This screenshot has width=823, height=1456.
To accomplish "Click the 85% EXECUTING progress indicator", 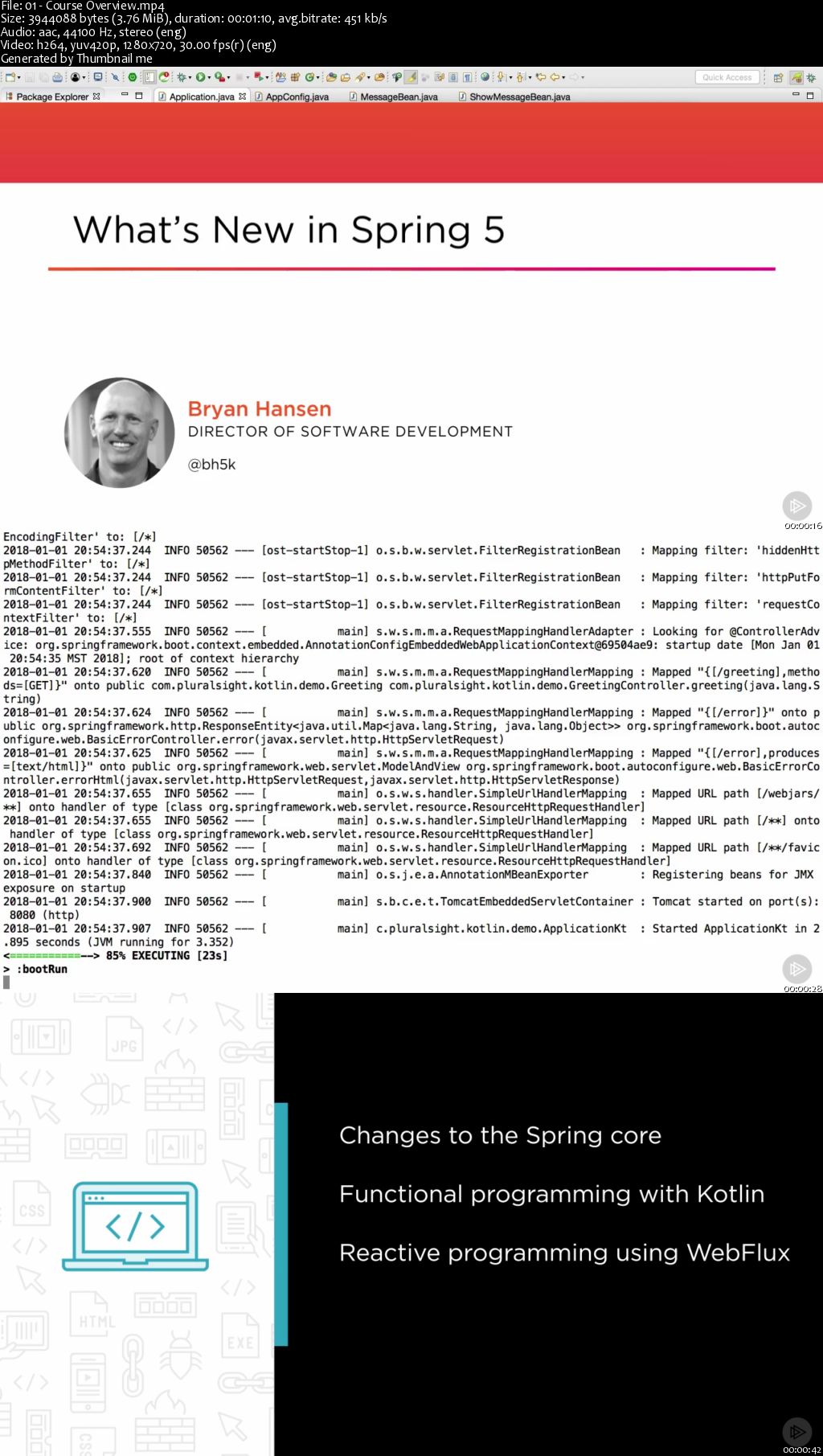I will pyautogui.click(x=116, y=955).
